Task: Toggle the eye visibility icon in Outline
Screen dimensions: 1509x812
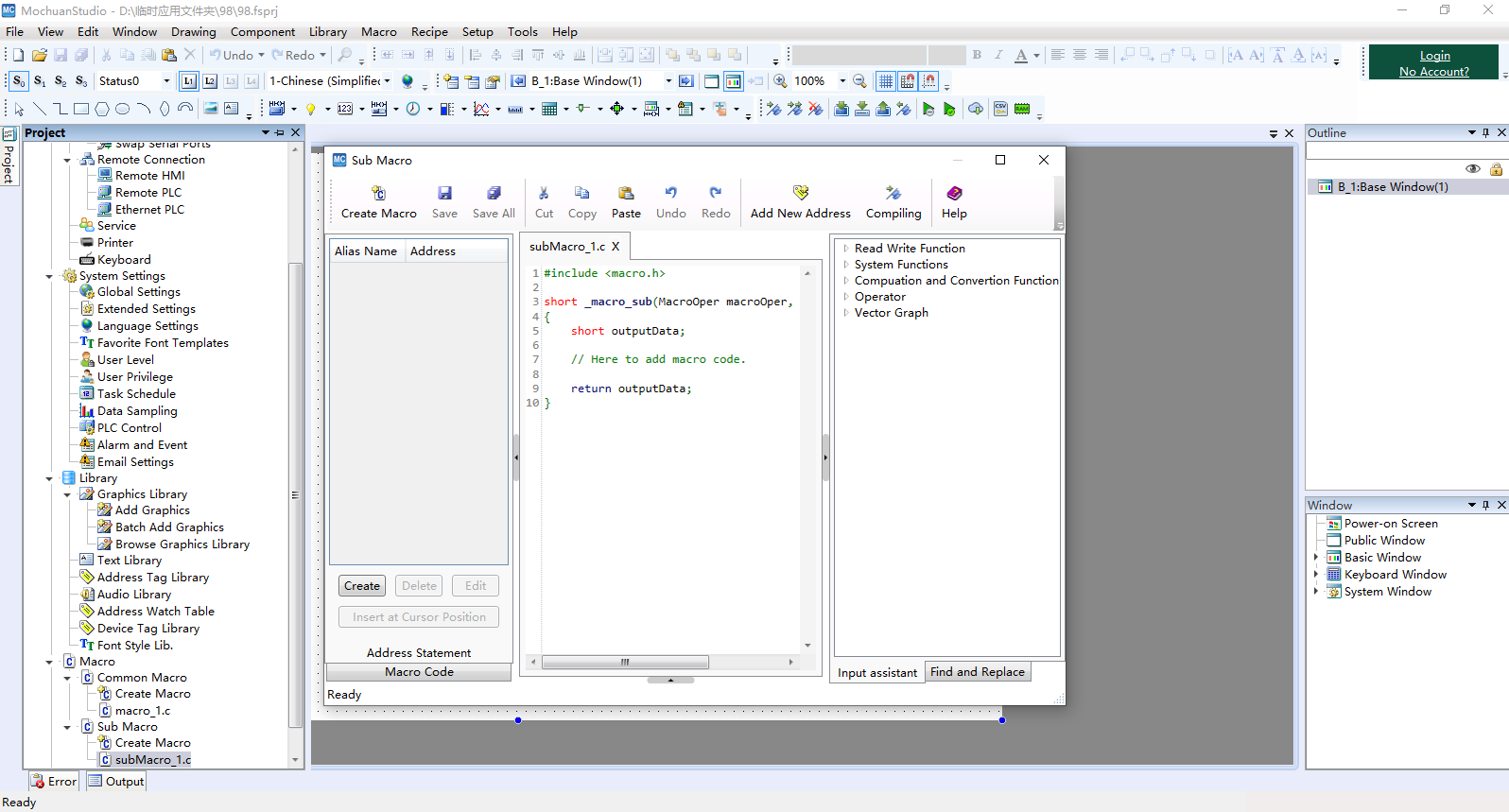Action: click(x=1472, y=169)
